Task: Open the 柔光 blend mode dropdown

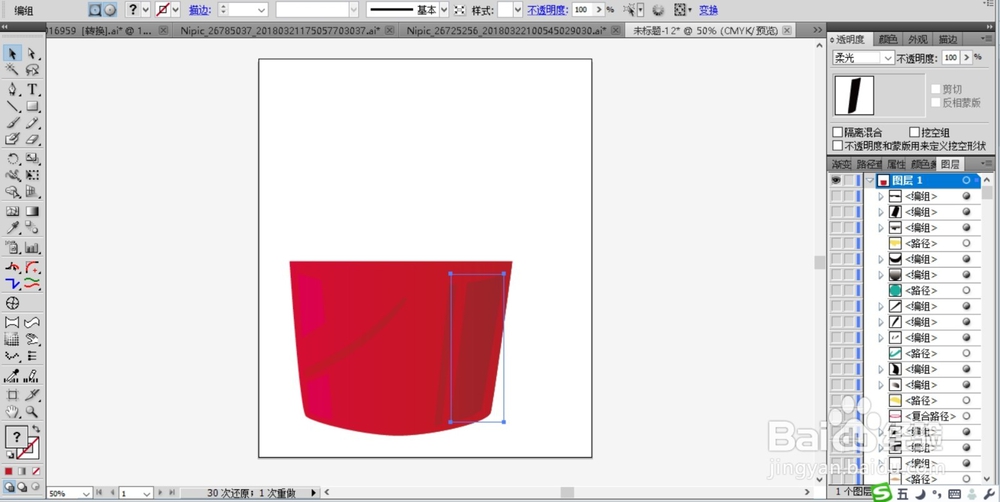Action: [x=864, y=58]
